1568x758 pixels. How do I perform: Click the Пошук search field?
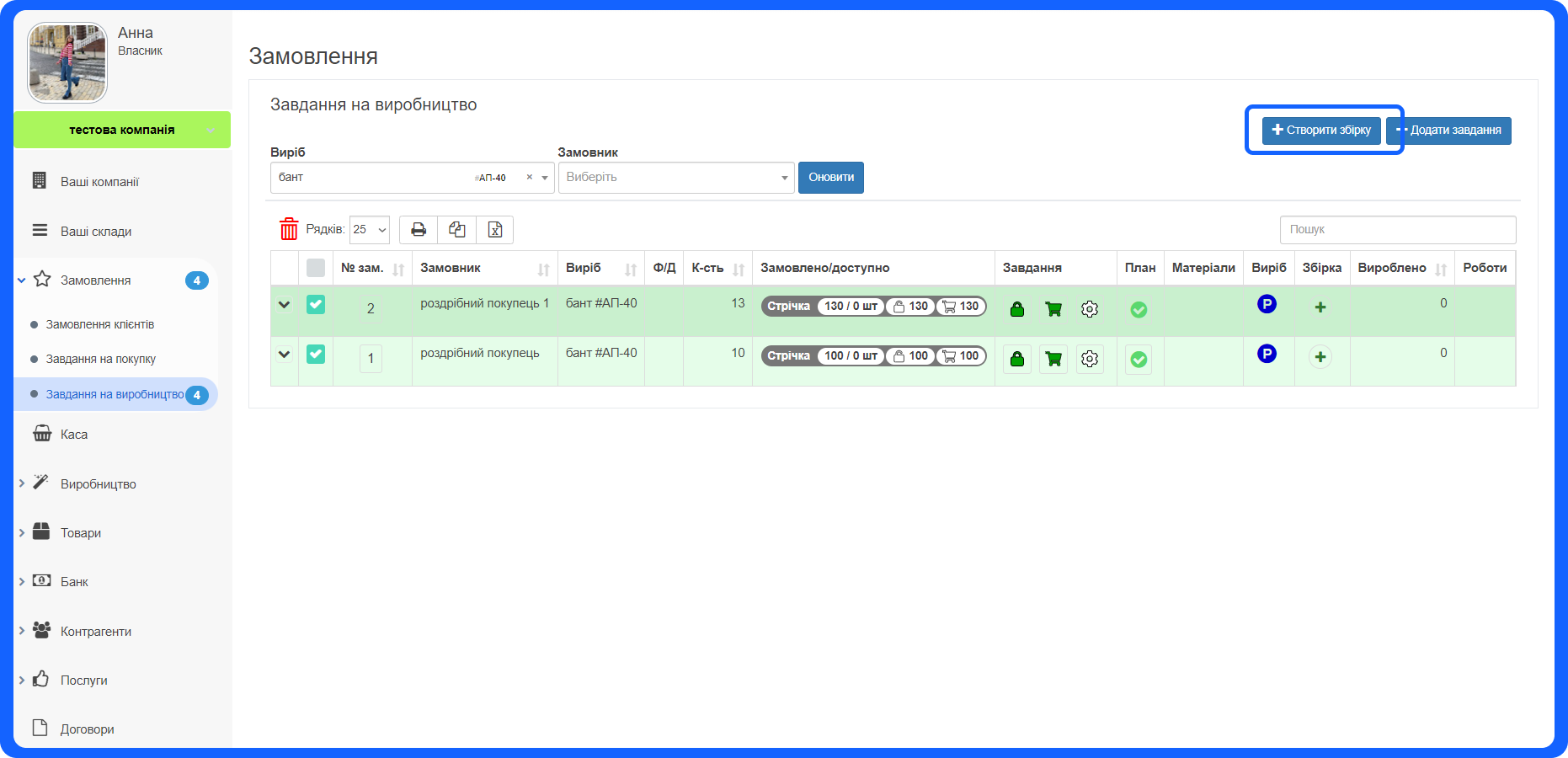click(x=1397, y=229)
